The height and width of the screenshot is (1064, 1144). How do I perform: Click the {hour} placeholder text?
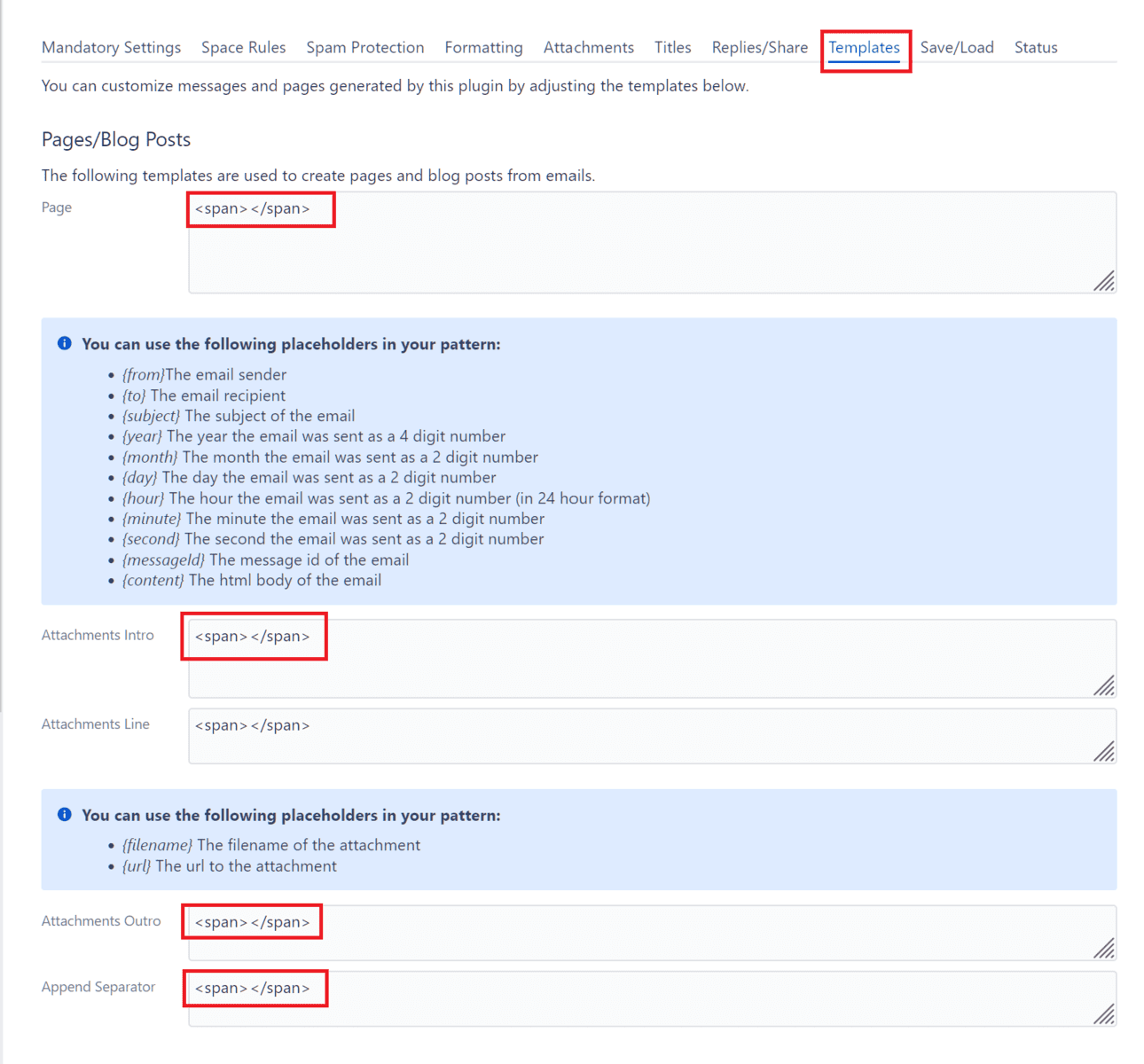pyautogui.click(x=144, y=498)
